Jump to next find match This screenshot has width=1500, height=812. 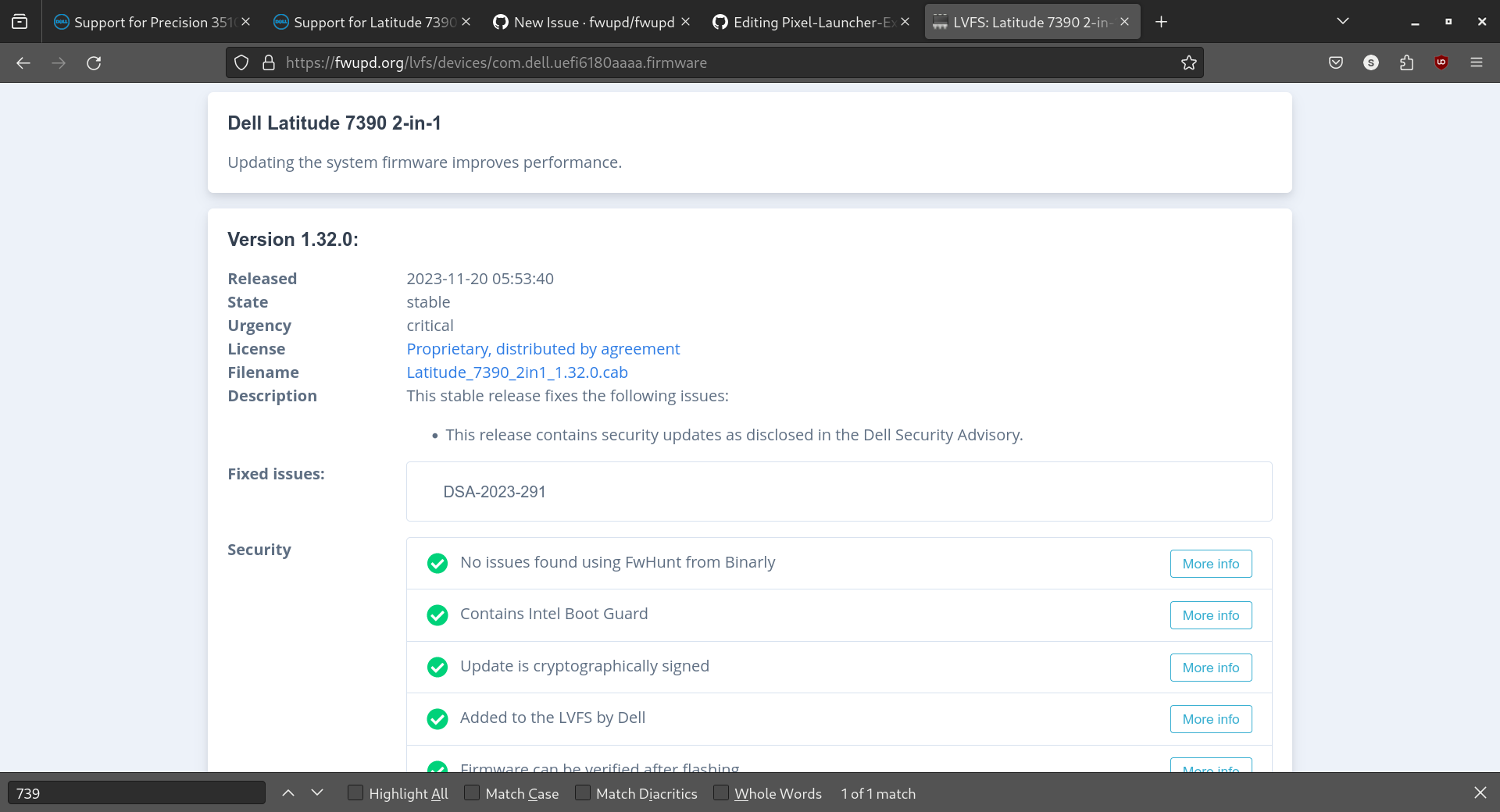(317, 792)
